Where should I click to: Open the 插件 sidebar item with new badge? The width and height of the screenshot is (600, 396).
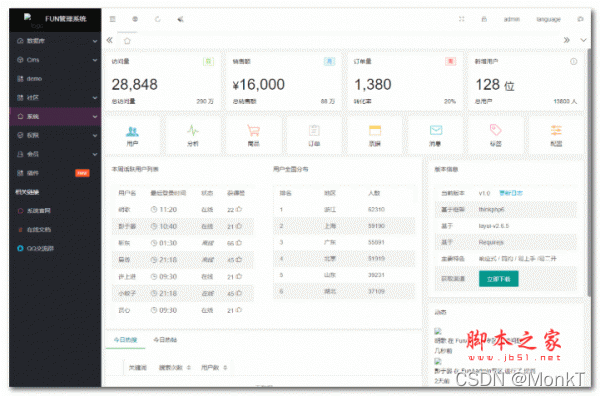click(55, 173)
